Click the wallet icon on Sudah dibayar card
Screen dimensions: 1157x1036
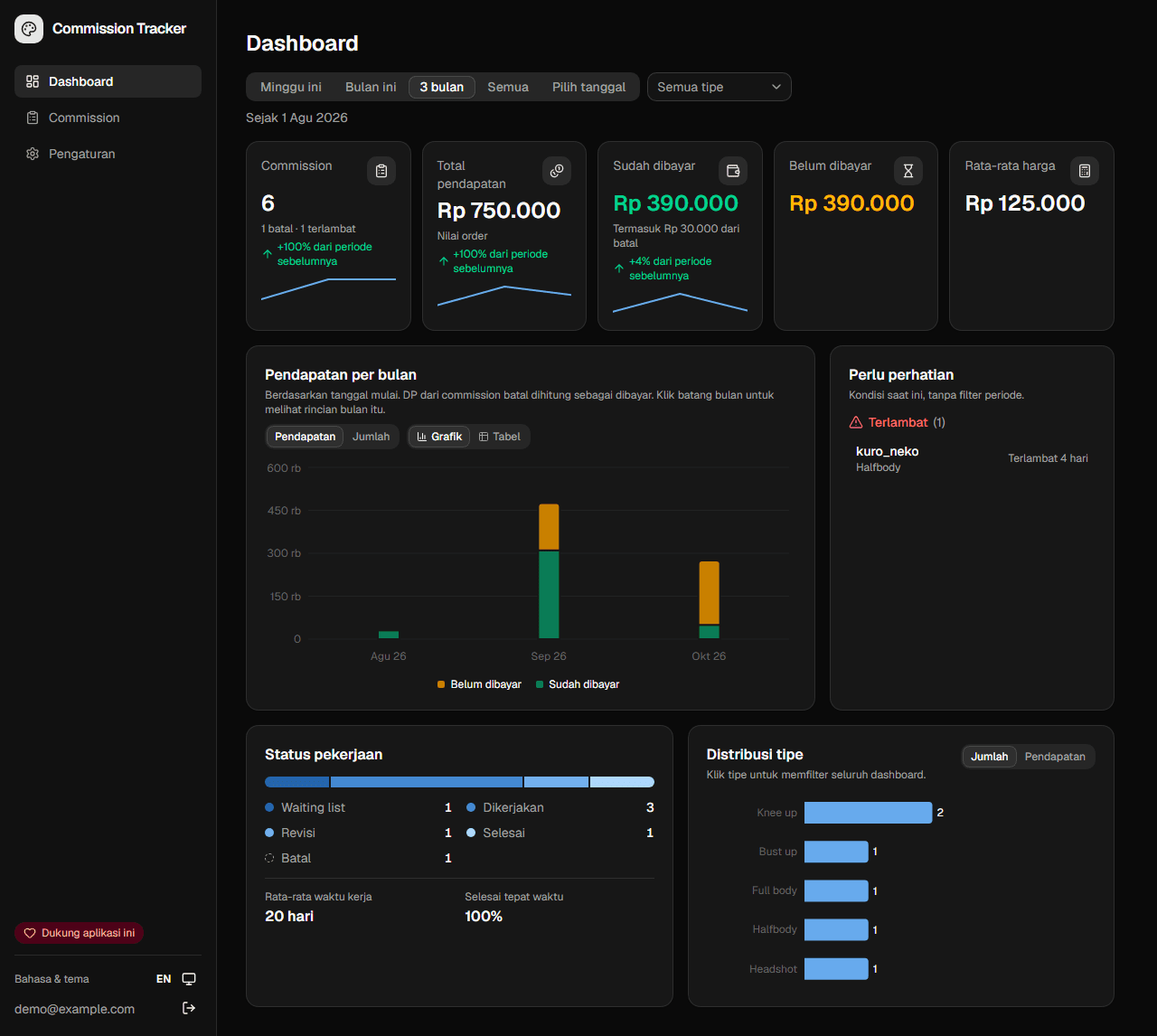(x=733, y=171)
